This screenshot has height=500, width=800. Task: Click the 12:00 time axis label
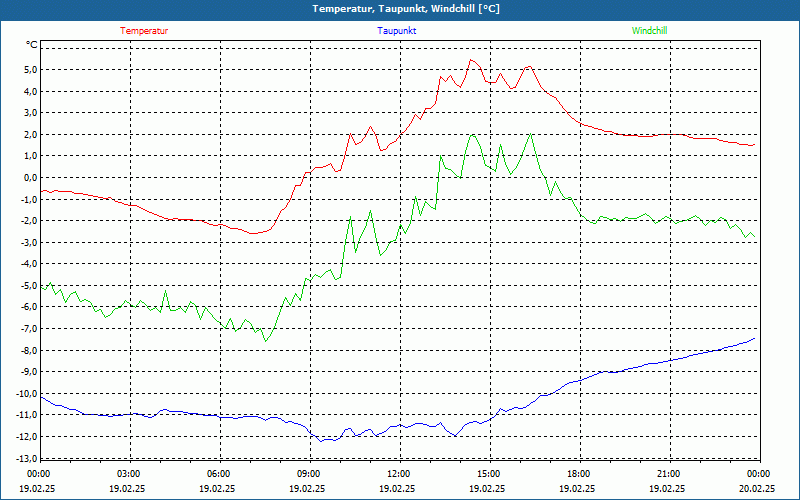tap(398, 474)
